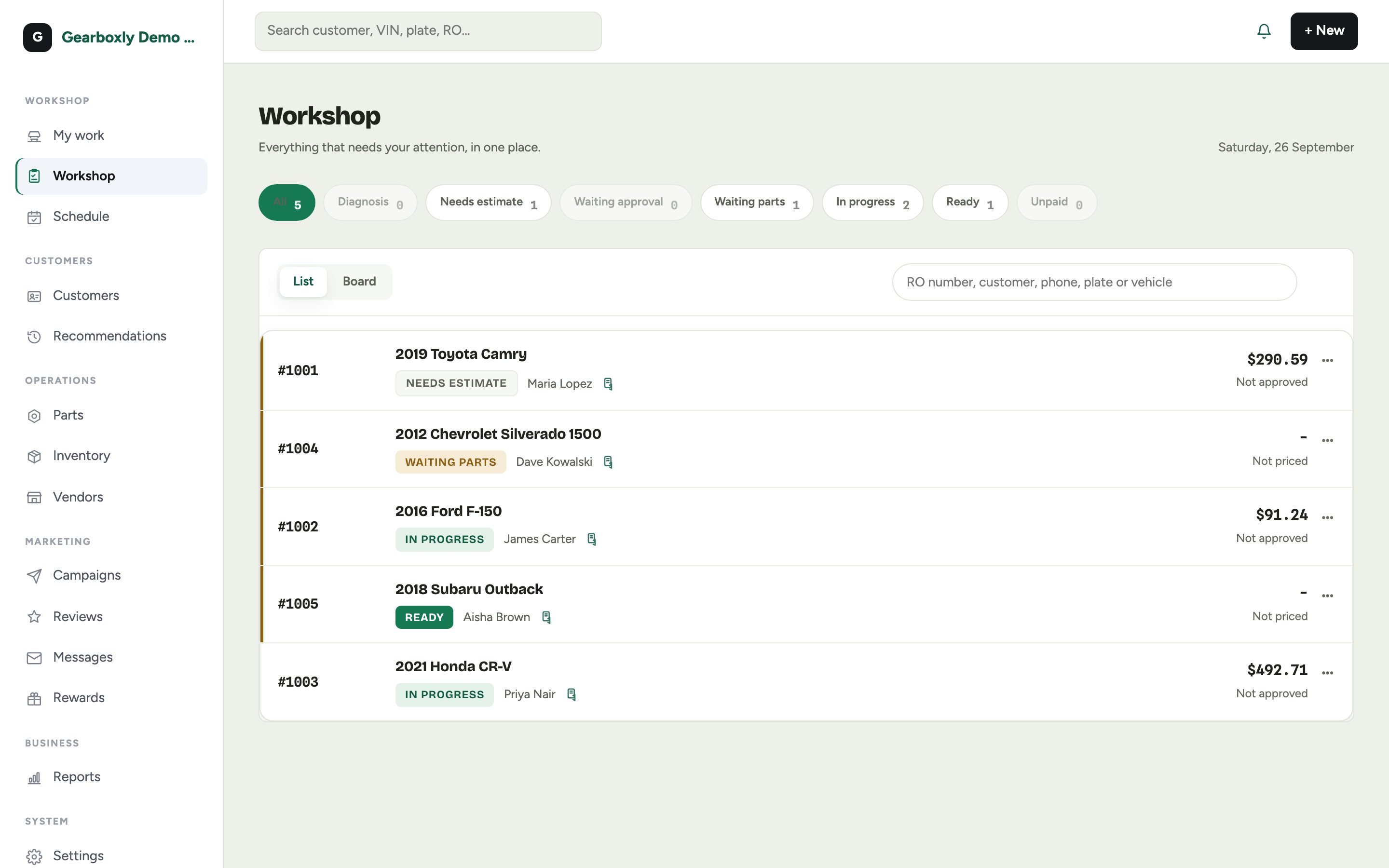Image resolution: width=1389 pixels, height=868 pixels.
Task: Open the more options menu for #1001
Action: coord(1327,361)
